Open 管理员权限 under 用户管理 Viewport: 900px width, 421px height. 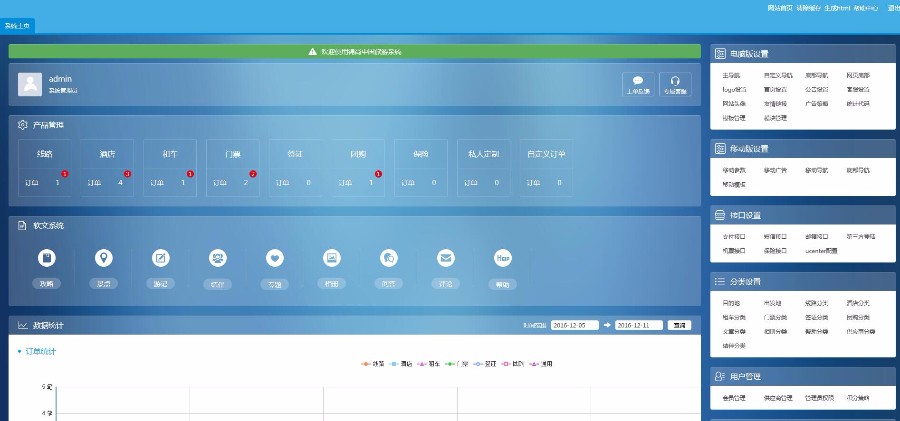pos(819,398)
